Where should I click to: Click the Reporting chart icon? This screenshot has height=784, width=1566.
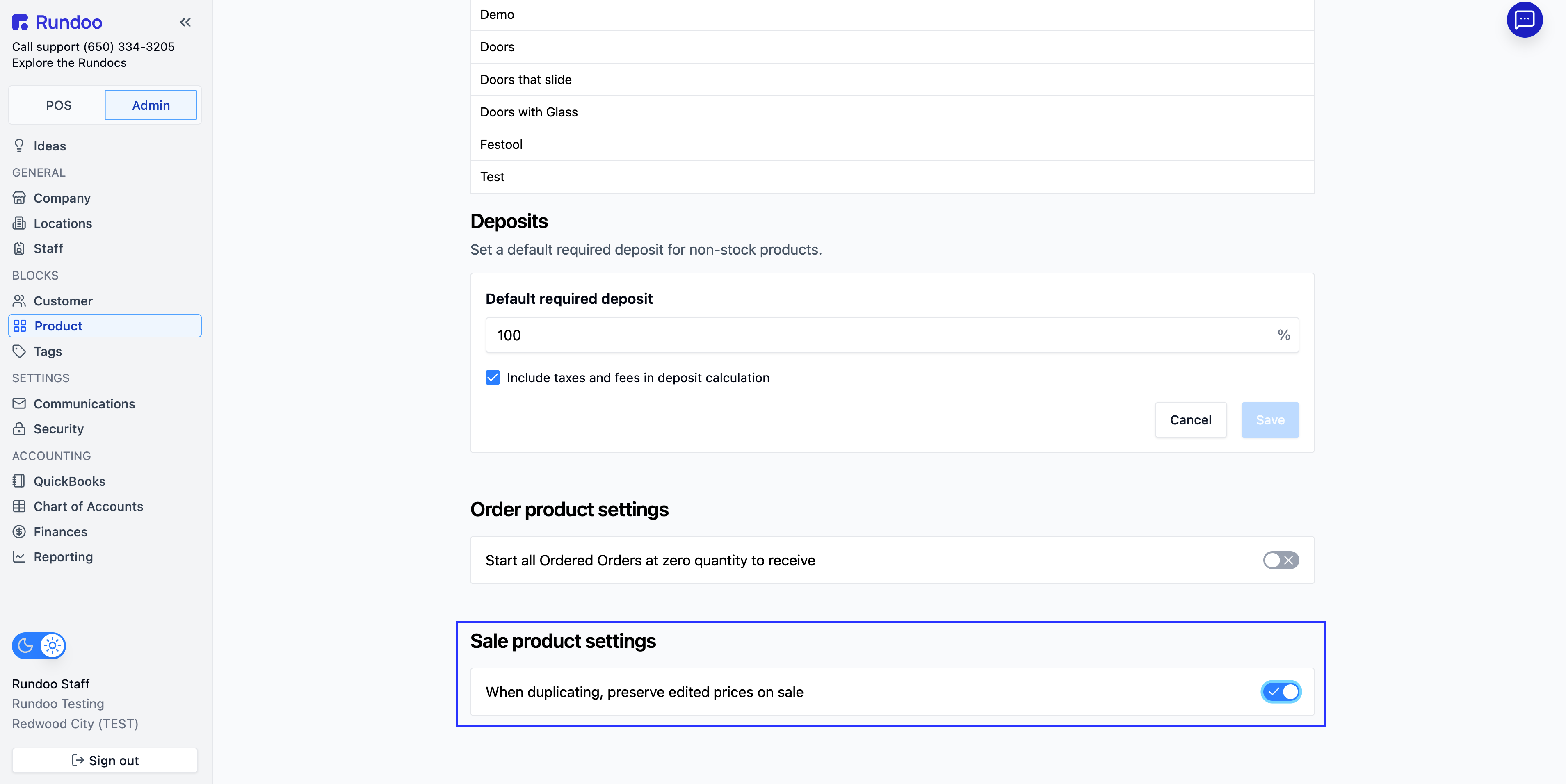pos(19,557)
